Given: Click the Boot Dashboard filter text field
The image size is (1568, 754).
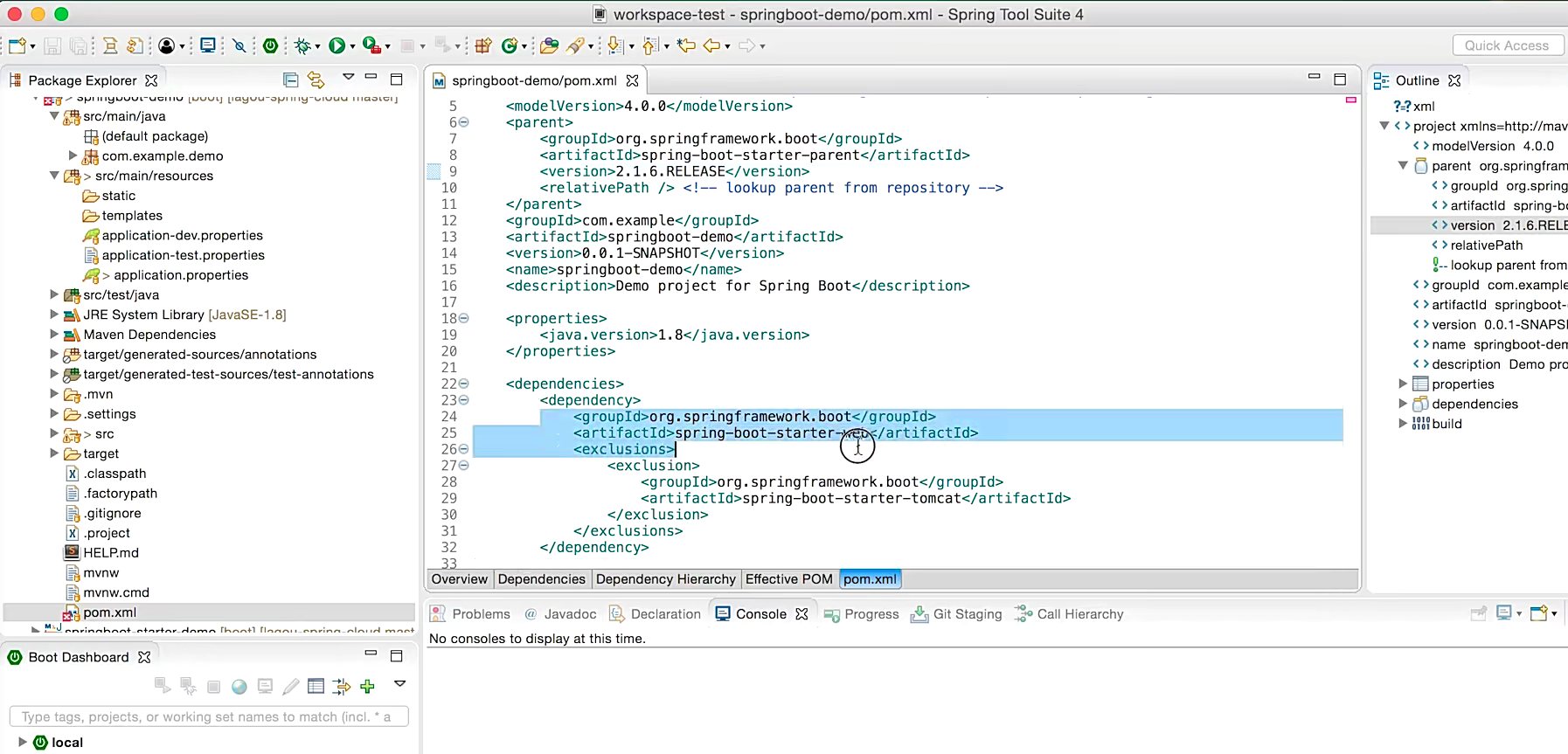Looking at the screenshot, I should pyautogui.click(x=208, y=716).
